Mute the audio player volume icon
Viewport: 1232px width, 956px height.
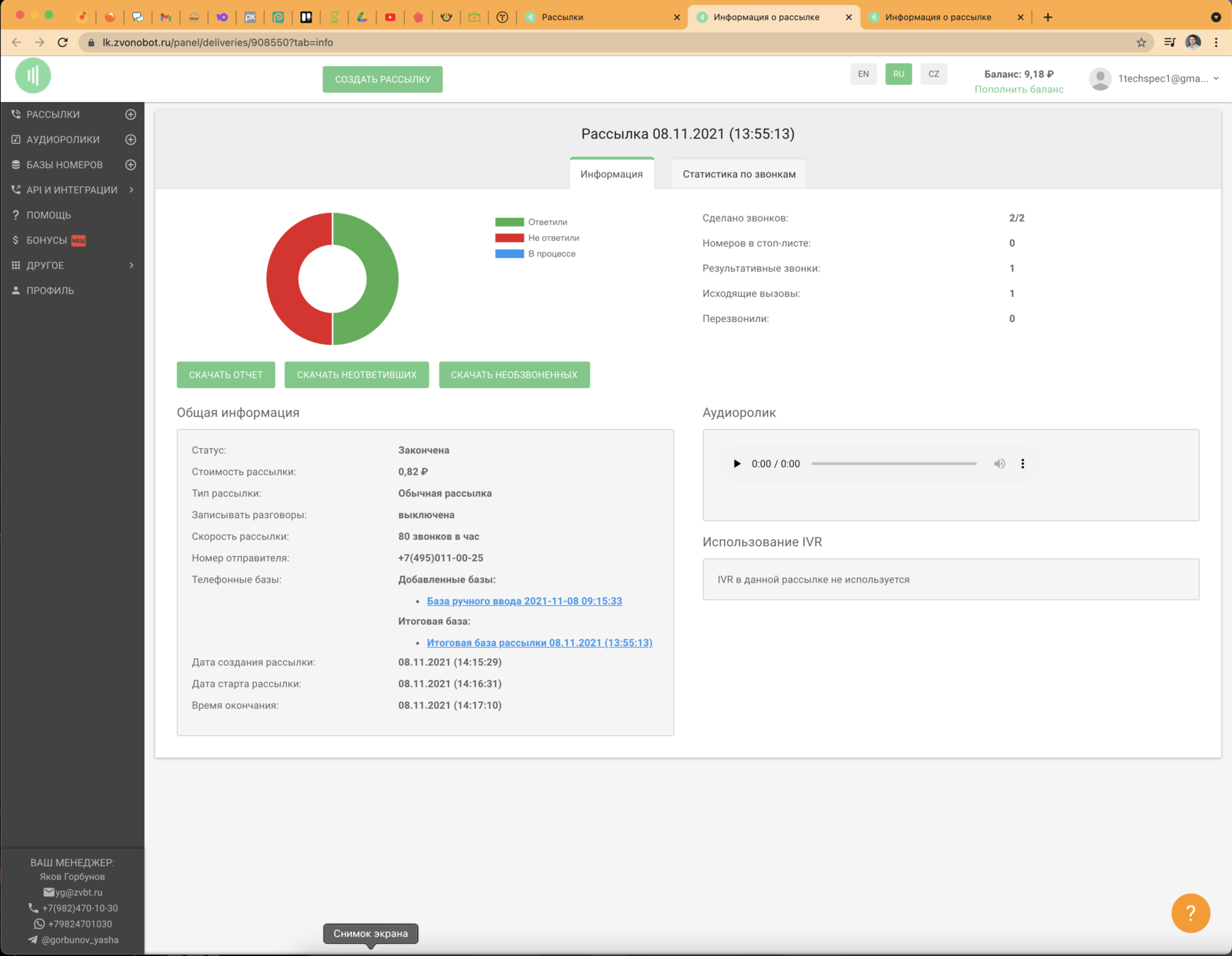pos(999,464)
